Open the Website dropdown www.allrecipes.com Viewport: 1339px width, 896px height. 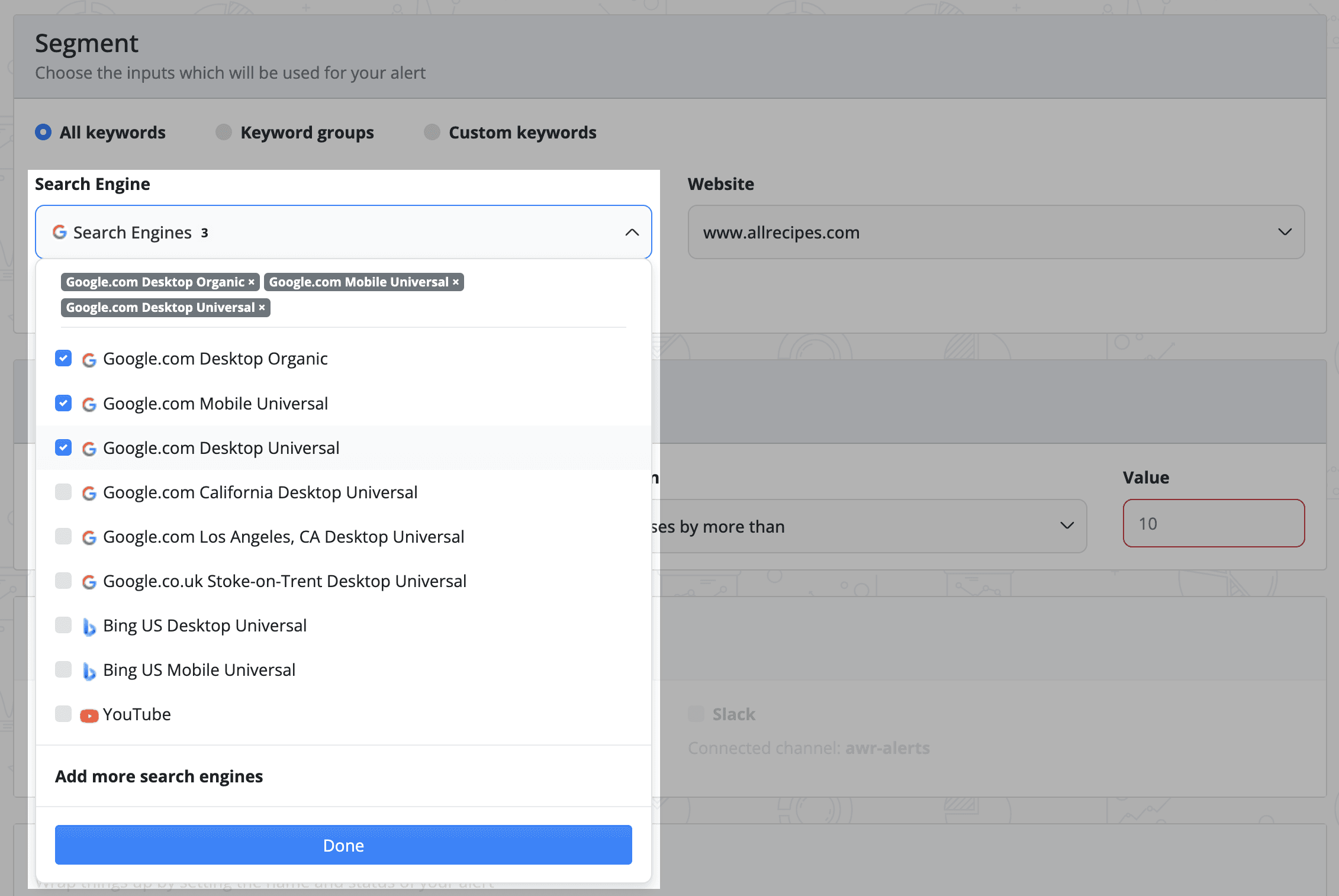pos(996,232)
